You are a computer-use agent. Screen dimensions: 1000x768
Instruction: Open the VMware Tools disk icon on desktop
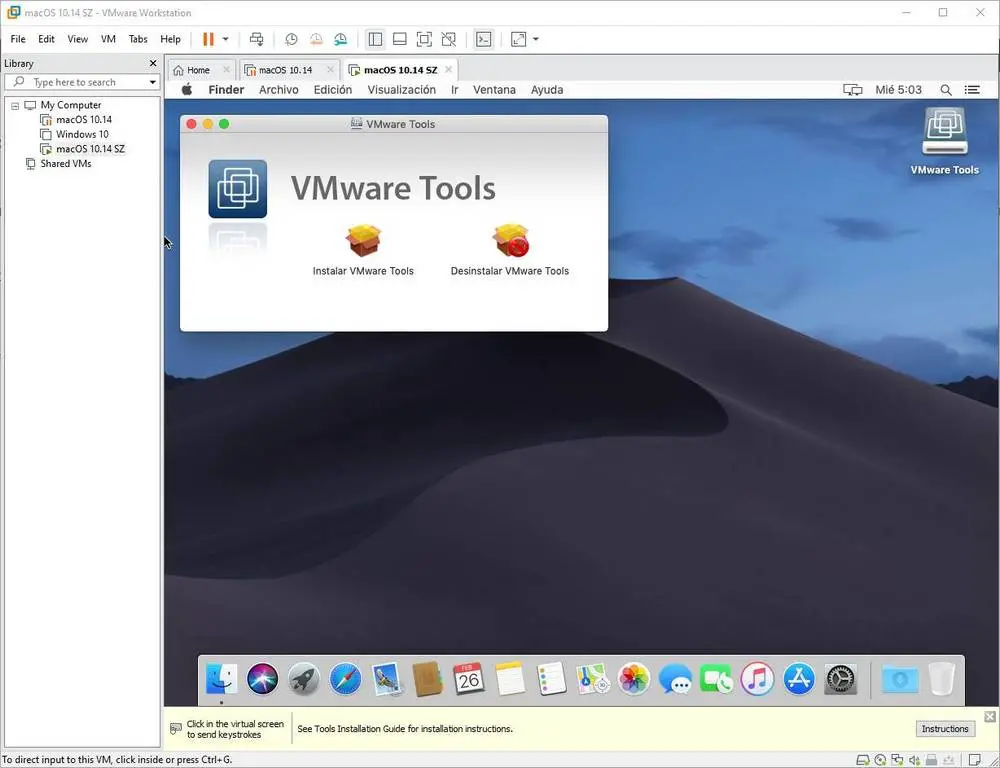945,131
